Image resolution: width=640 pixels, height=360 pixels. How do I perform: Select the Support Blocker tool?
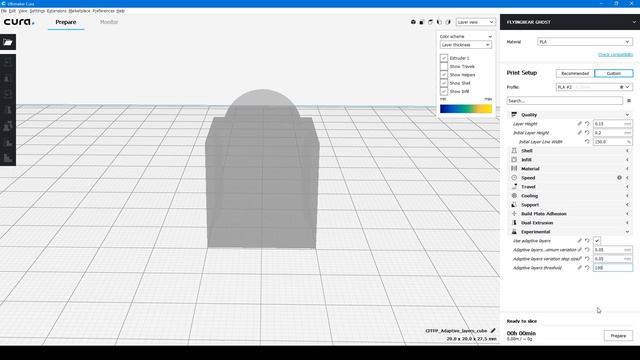[8, 142]
